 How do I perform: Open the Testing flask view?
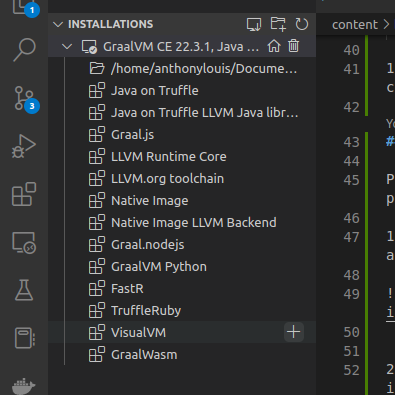(24, 290)
